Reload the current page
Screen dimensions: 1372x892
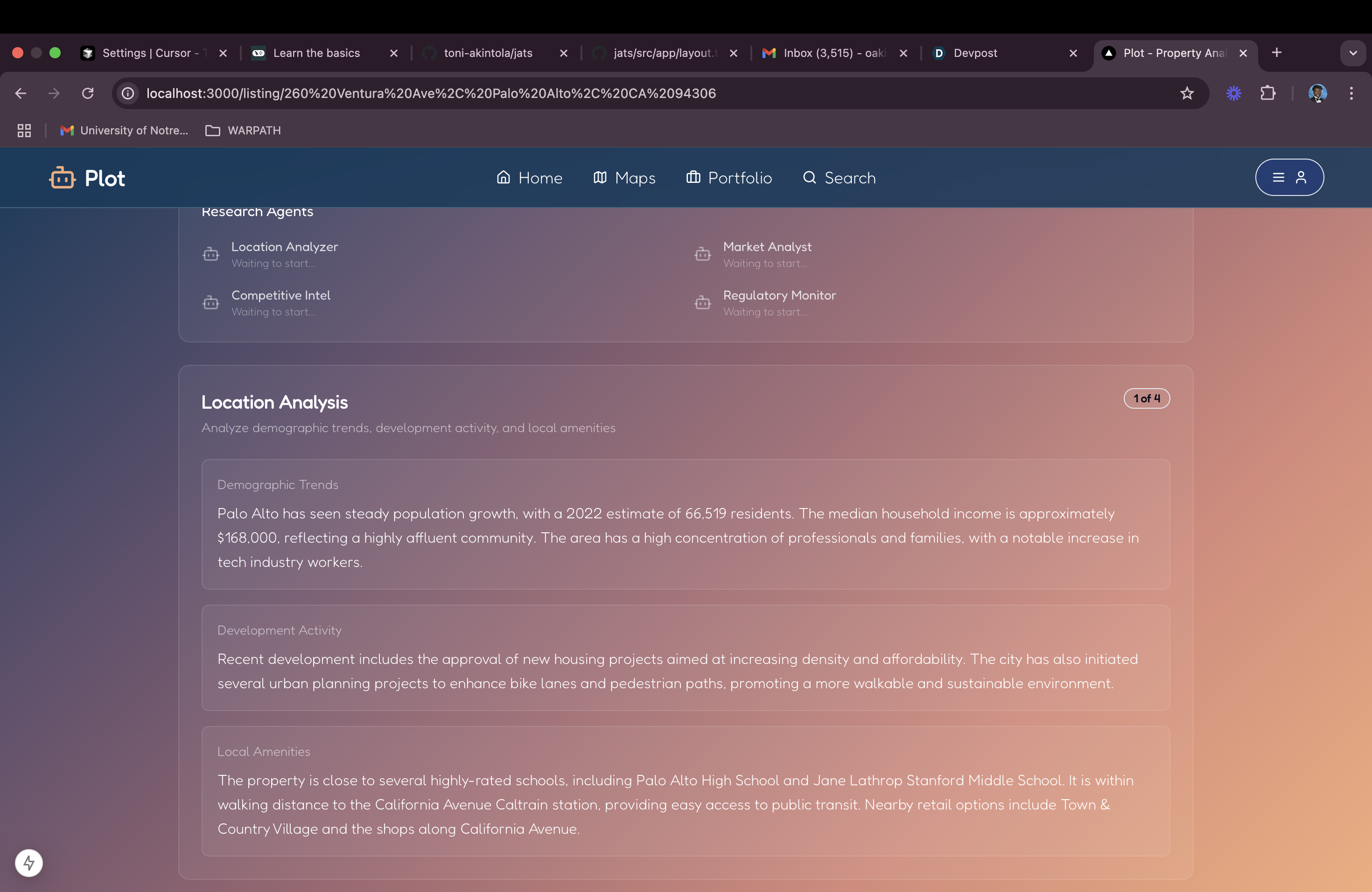click(x=88, y=93)
